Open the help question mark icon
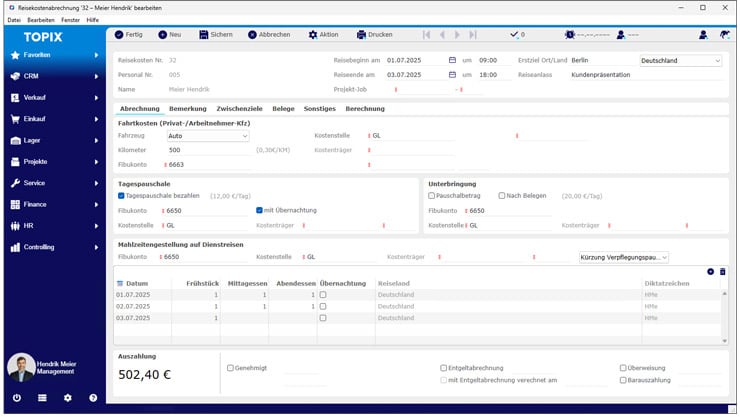740x417 pixels. tap(93, 397)
